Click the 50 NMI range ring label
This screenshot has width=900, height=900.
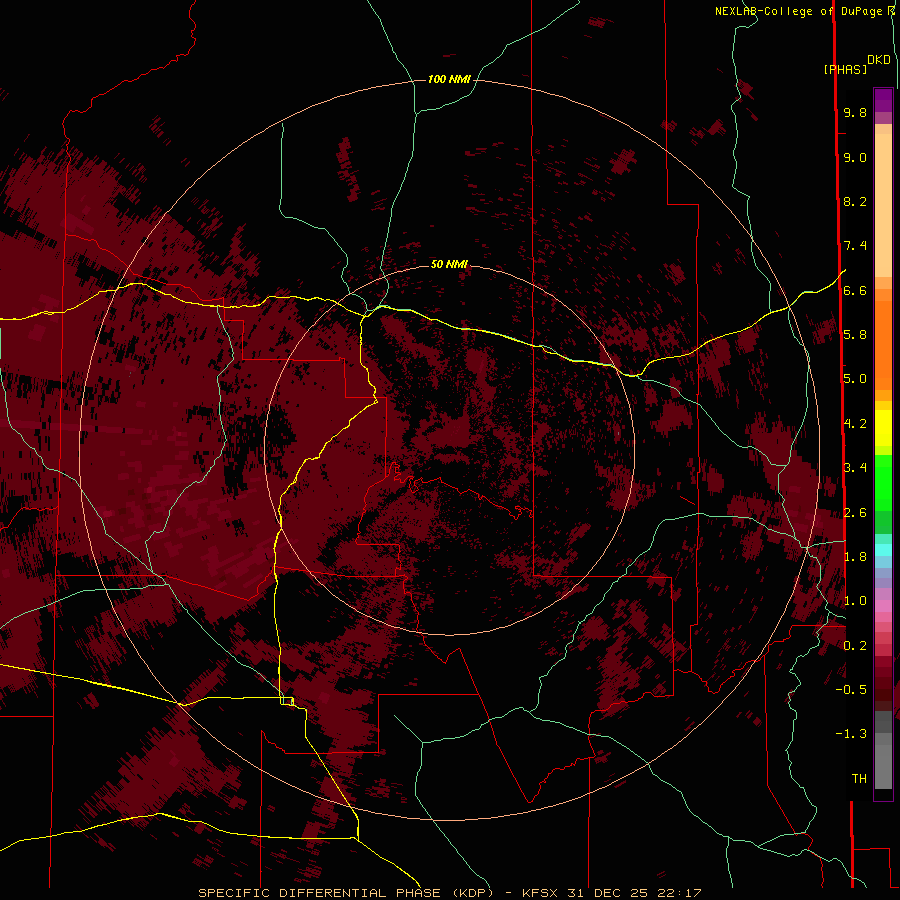pyautogui.click(x=449, y=264)
